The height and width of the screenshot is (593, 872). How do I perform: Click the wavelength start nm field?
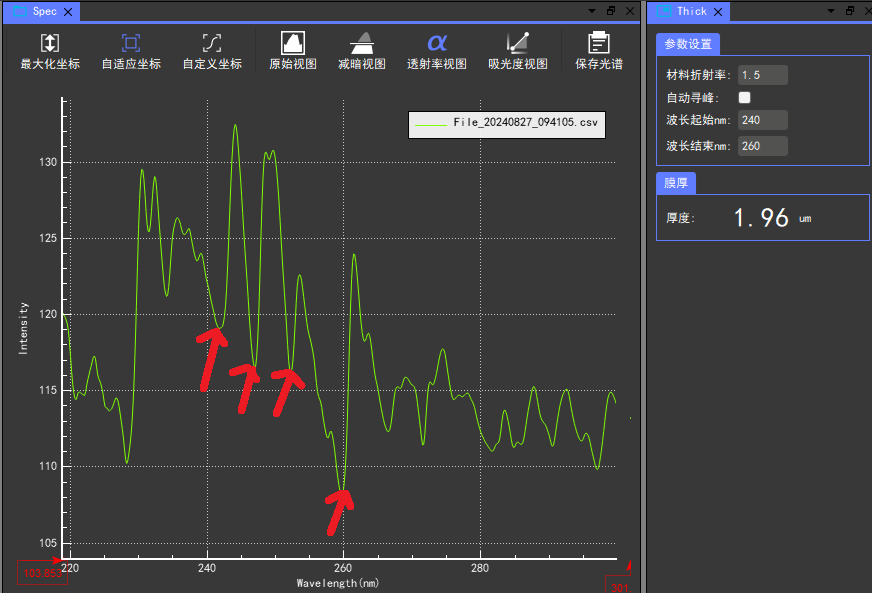tap(762, 120)
